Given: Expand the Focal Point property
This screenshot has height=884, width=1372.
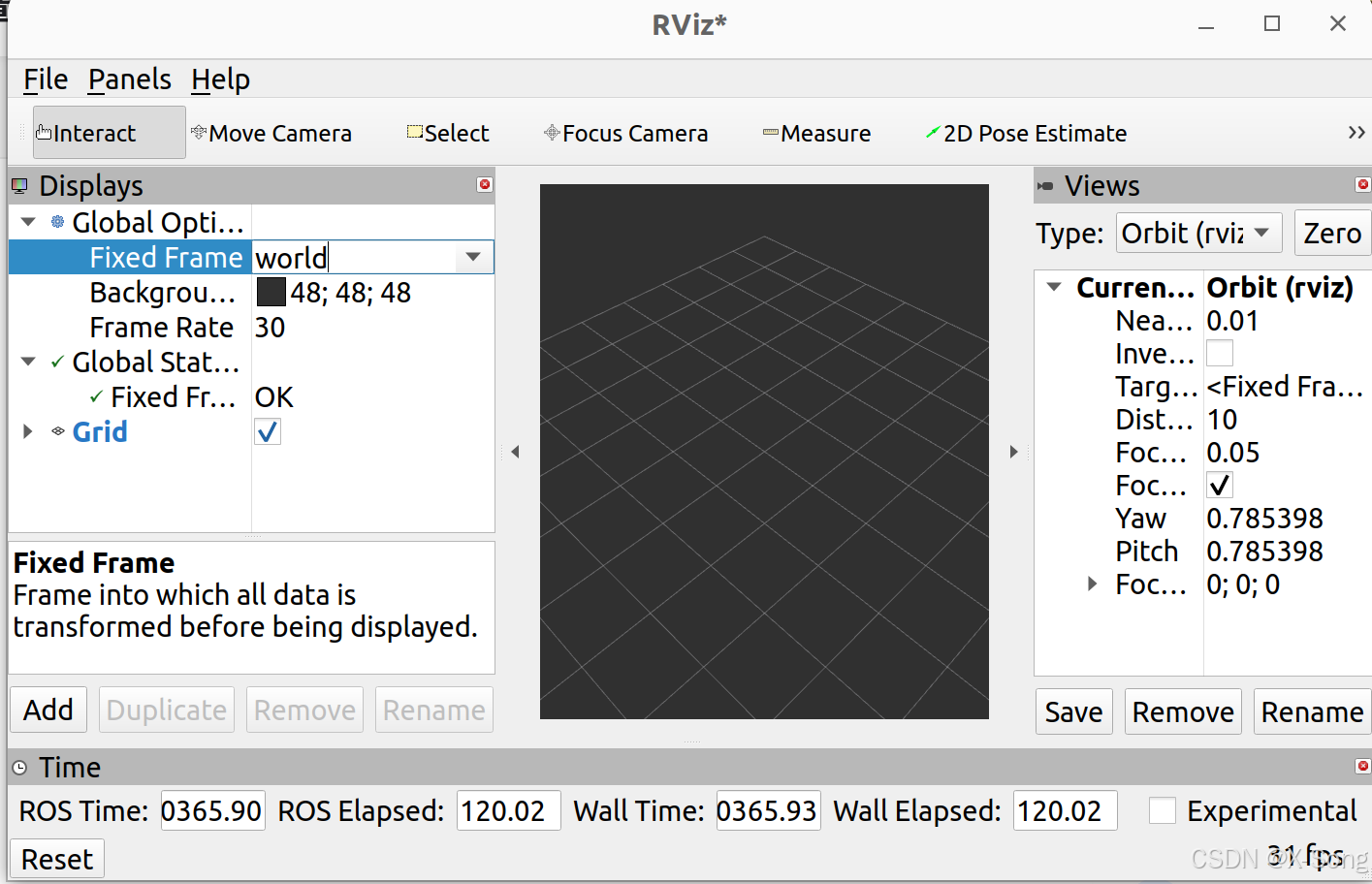Looking at the screenshot, I should pyautogui.click(x=1092, y=584).
